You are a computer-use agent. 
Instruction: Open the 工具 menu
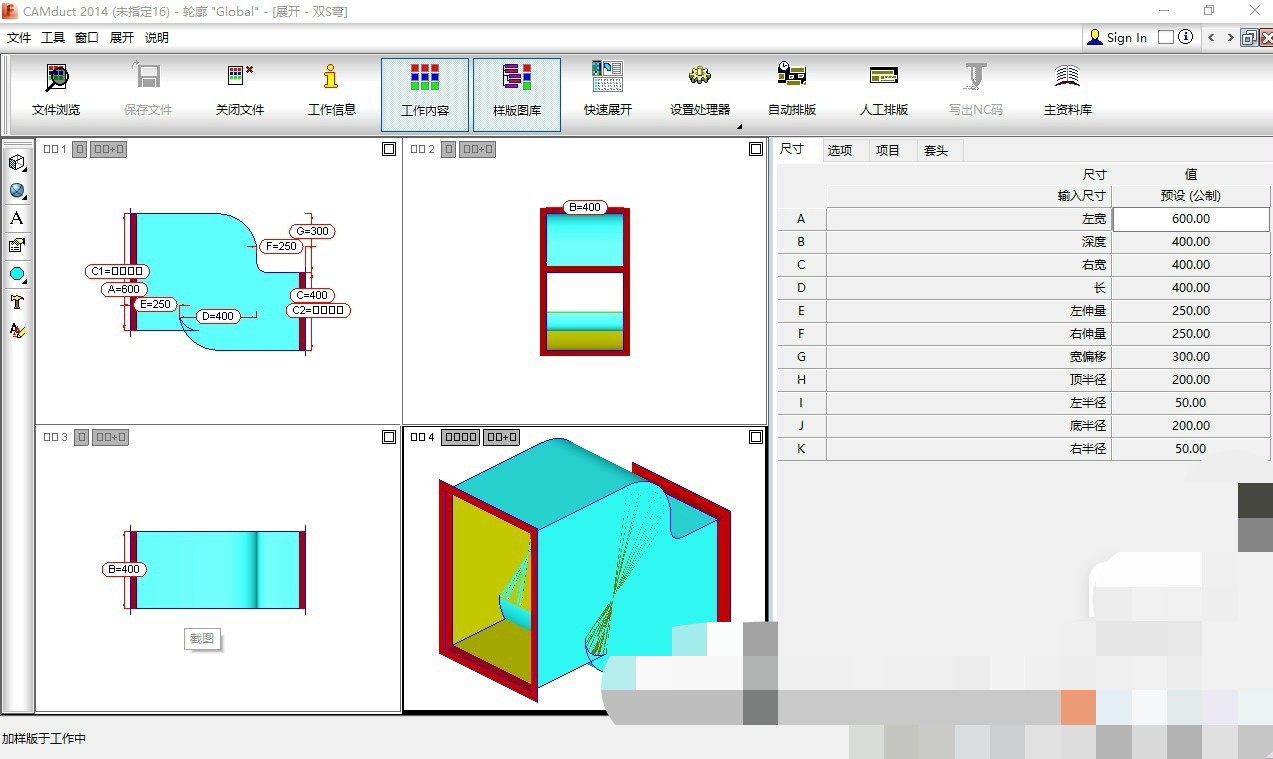point(53,37)
